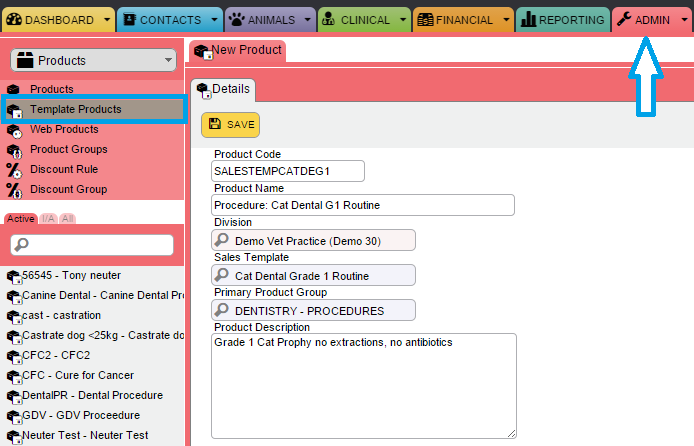Switch to the Active filter tab
The height and width of the screenshot is (446, 694).
21,219
